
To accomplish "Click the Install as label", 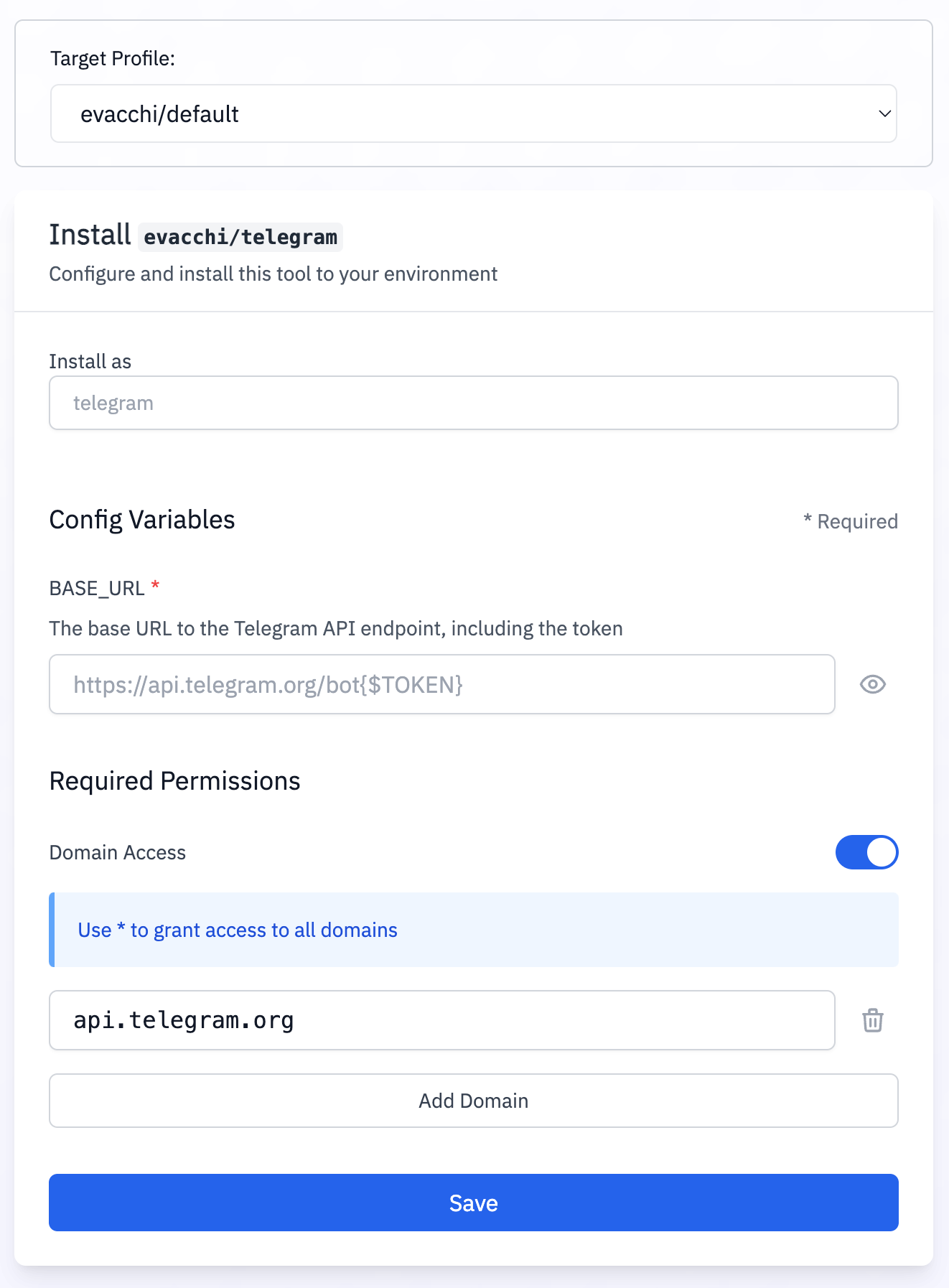I will click(90, 361).
